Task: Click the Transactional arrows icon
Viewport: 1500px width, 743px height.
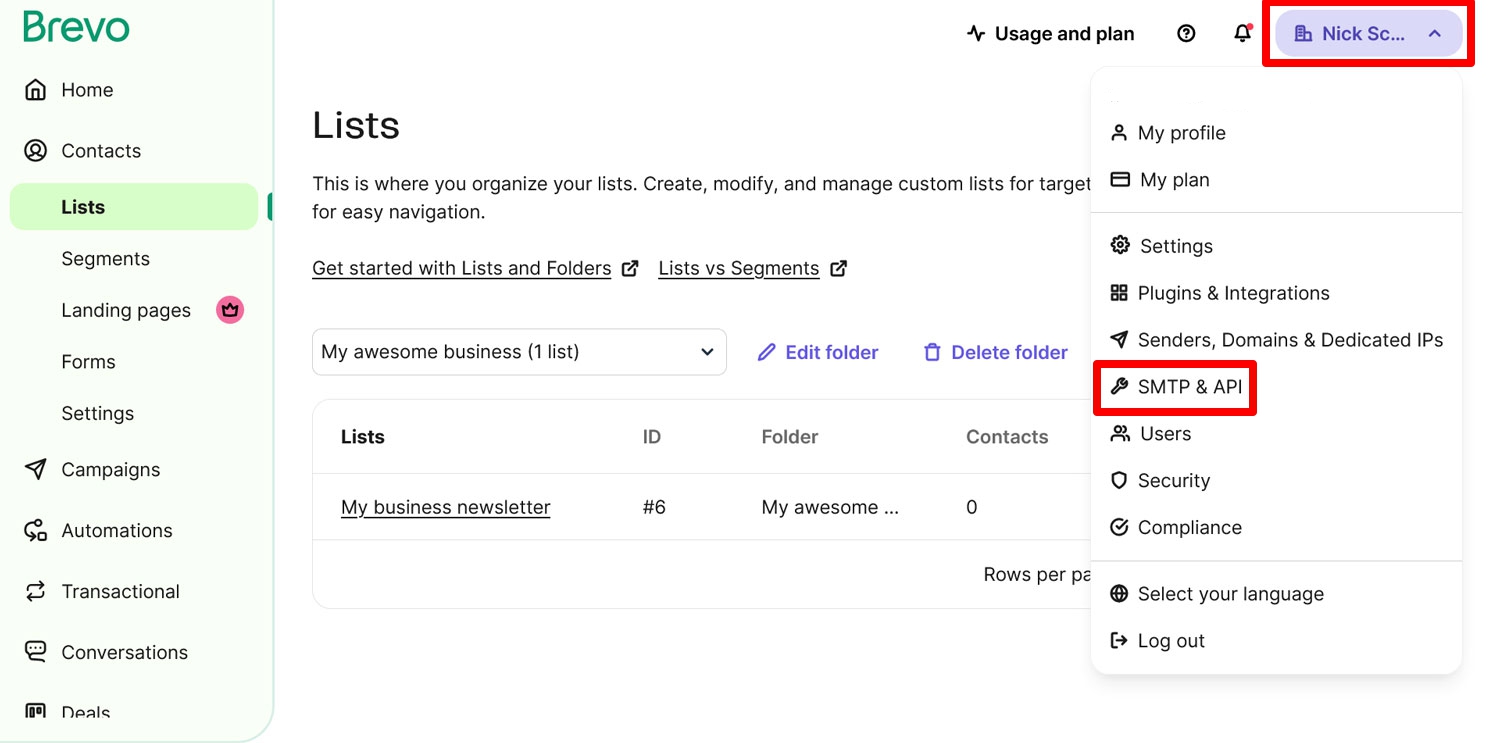Action: coord(35,591)
